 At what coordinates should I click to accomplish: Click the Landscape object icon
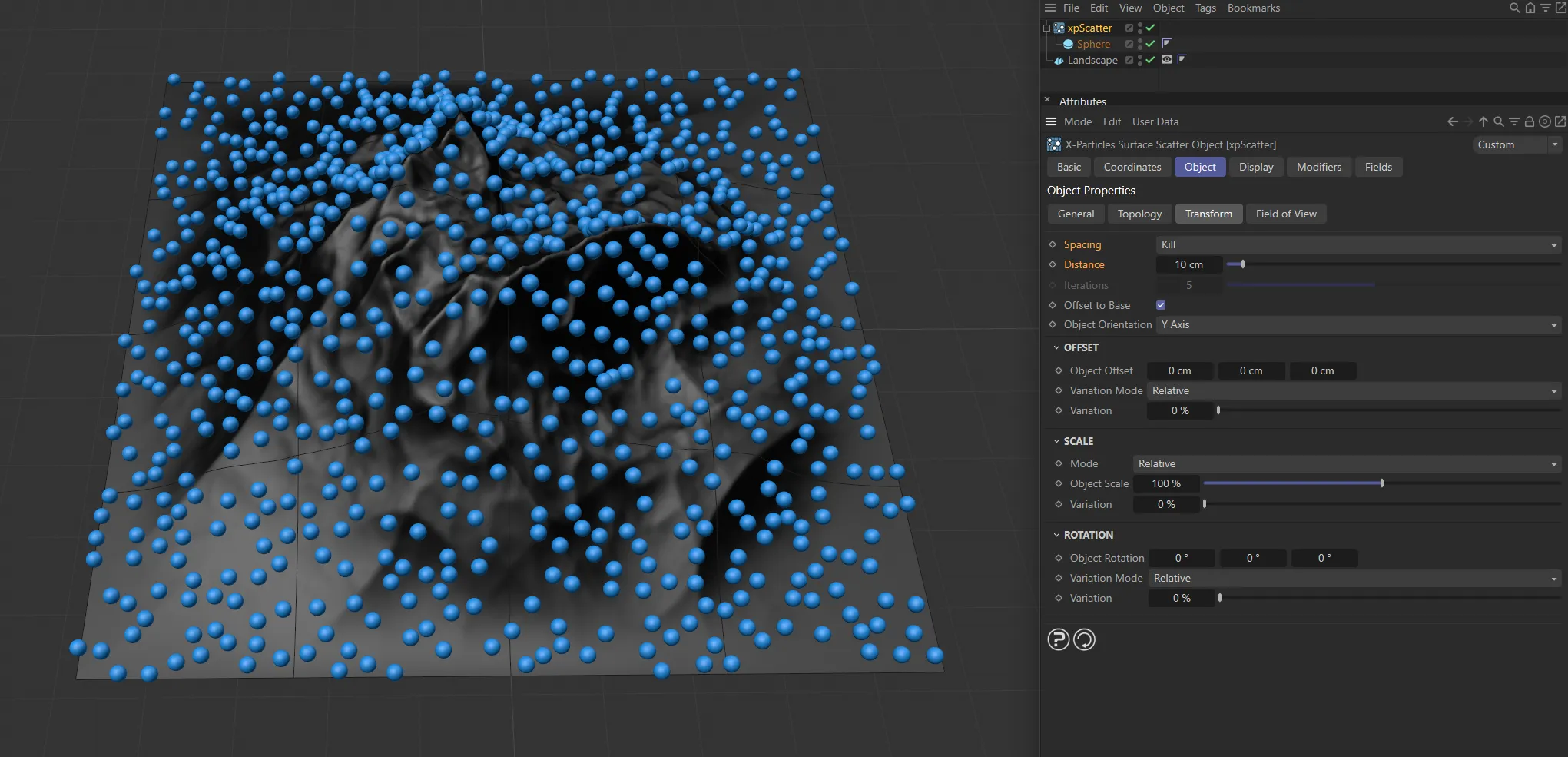coord(1059,60)
